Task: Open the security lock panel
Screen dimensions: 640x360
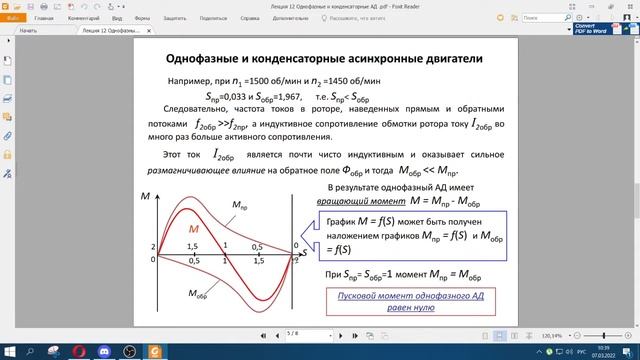Action: [x=7, y=155]
